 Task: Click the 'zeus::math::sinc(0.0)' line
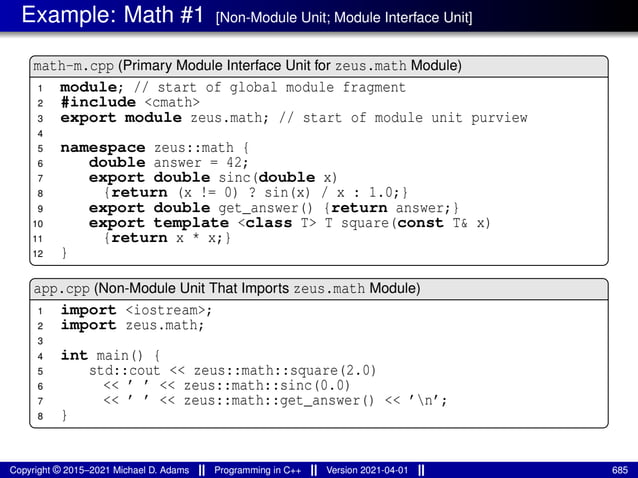(x=227, y=386)
